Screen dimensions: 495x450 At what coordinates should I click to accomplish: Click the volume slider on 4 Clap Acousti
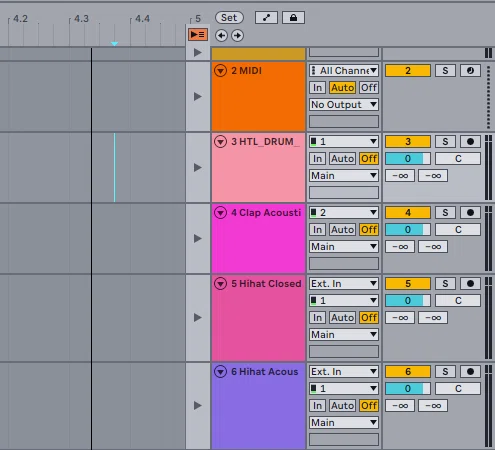tap(408, 230)
